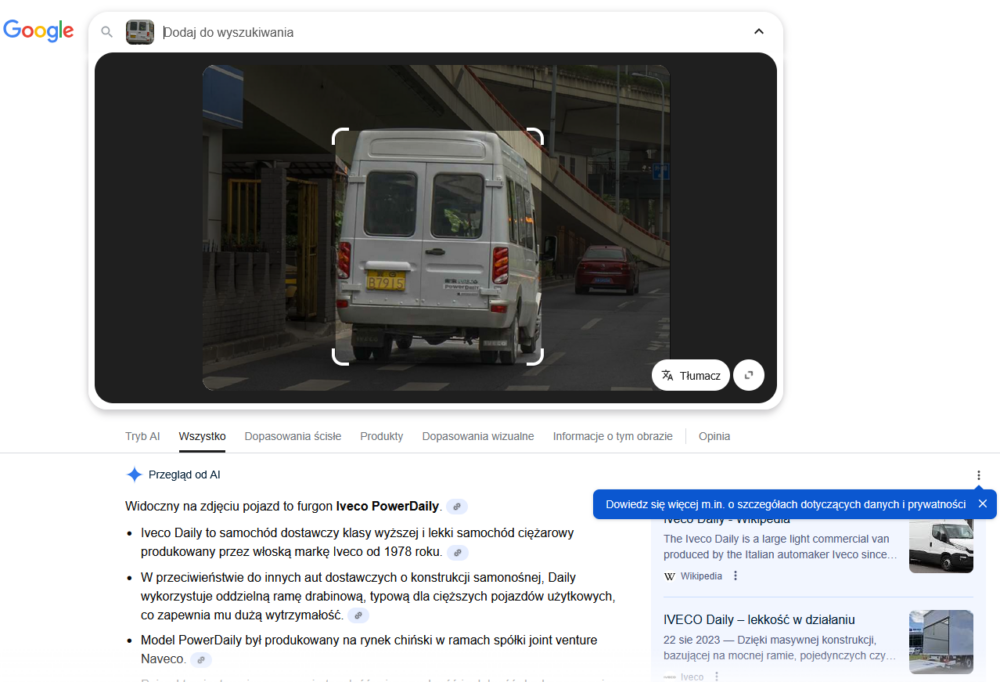The image size is (1000, 682).
Task: Open 'Informacje o tym obrazie'
Action: point(612,436)
